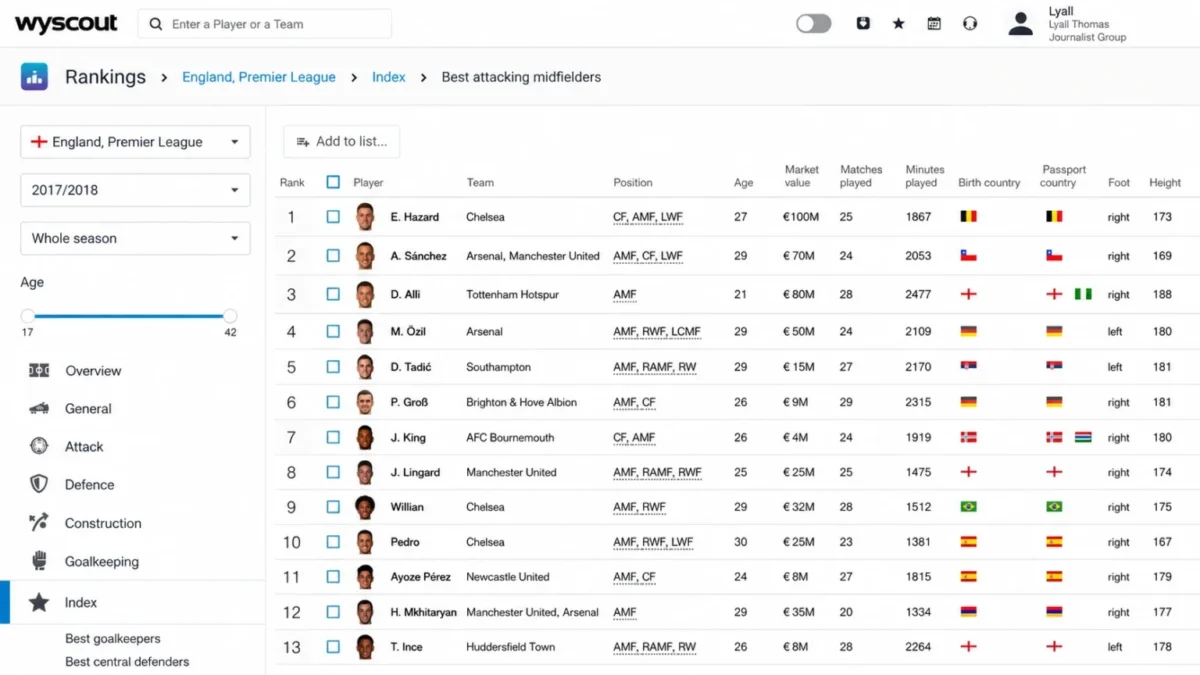Viewport: 1200px width, 675px height.
Task: Open the downloads icon in header
Action: click(863, 23)
